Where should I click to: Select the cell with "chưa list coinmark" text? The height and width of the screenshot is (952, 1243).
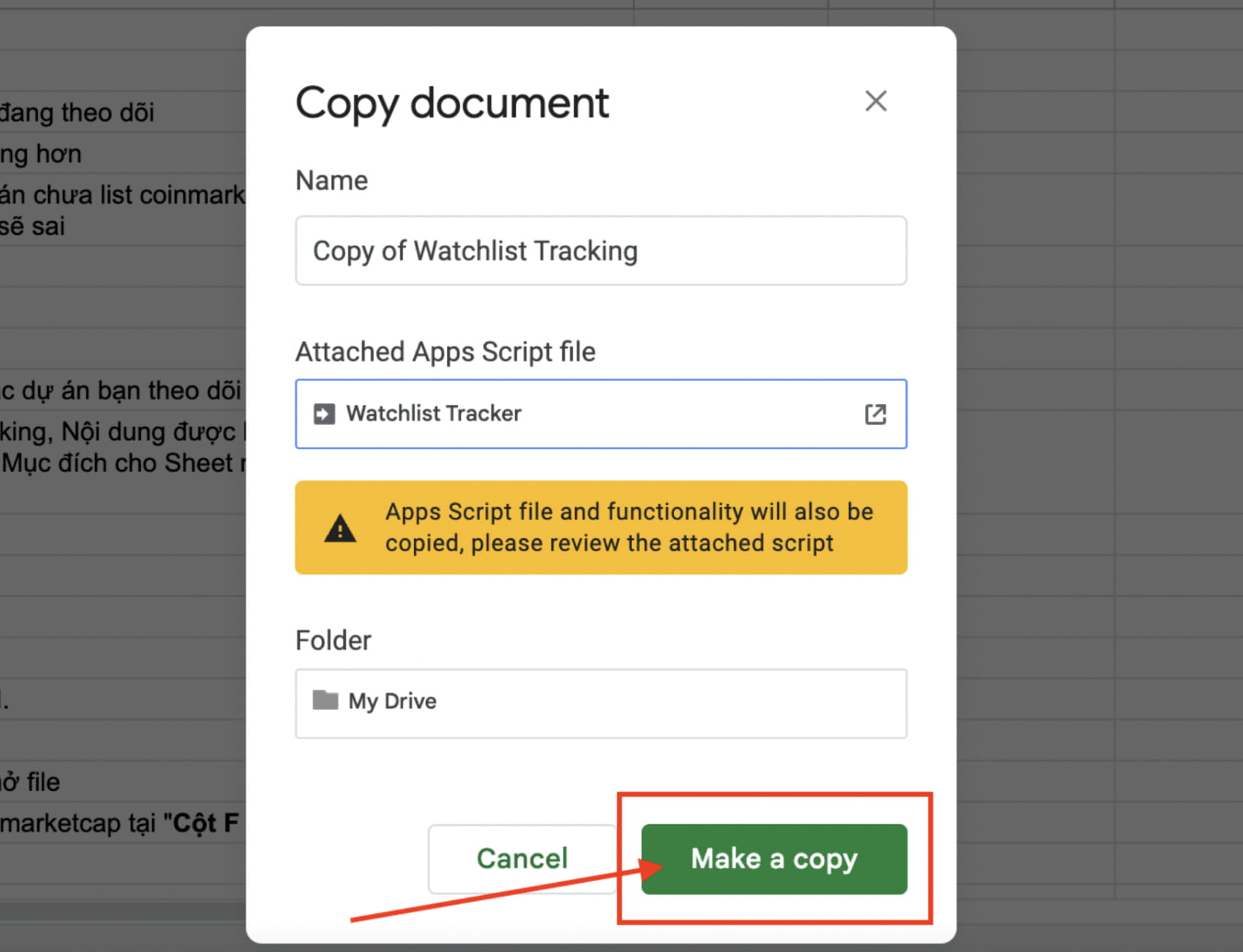122,195
